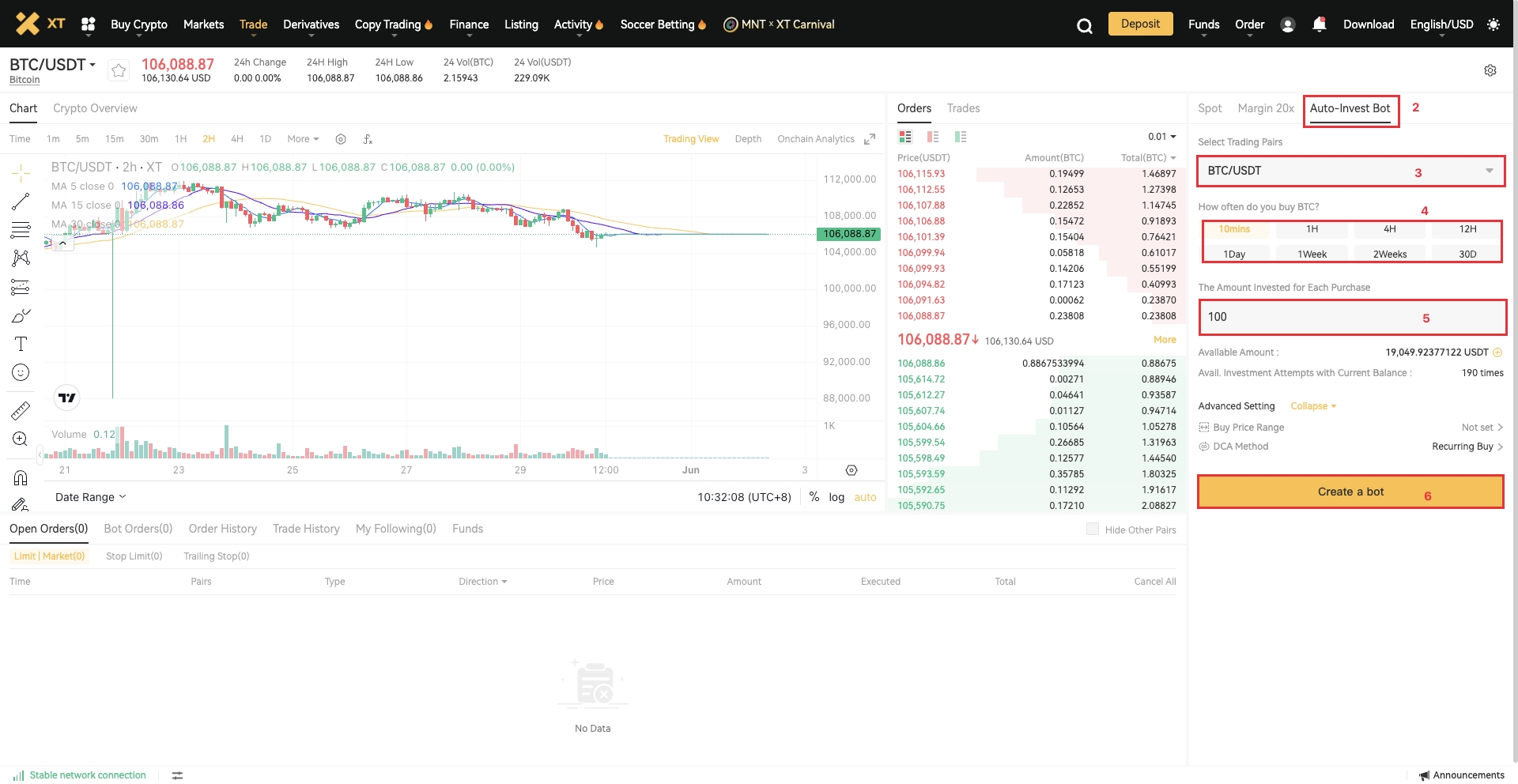Click the Create a bot button
This screenshot has width=1518, height=784.
coord(1350,492)
